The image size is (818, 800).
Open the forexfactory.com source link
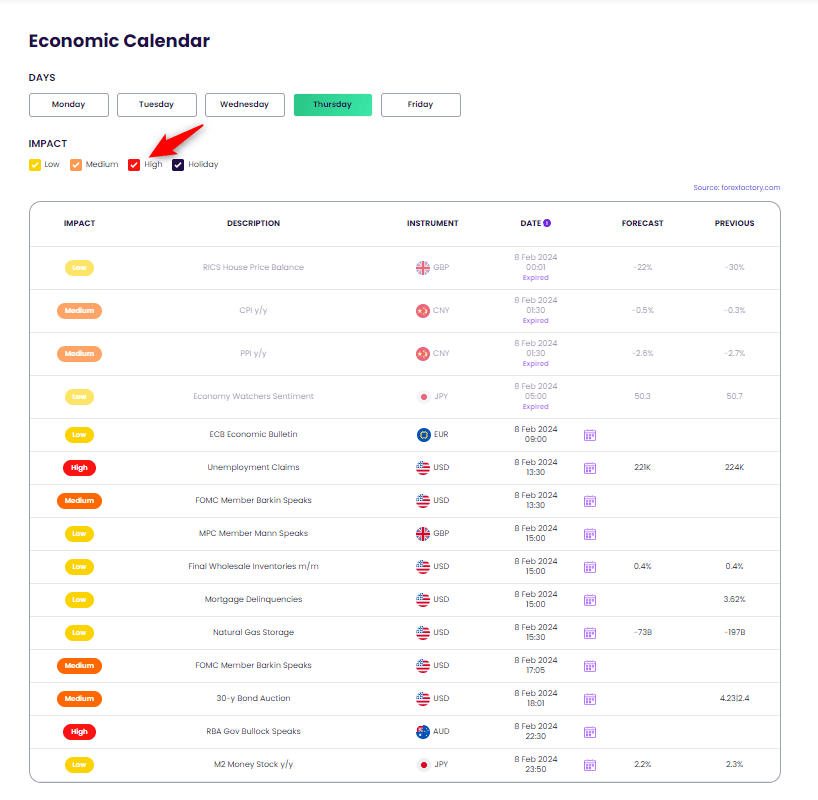[737, 187]
